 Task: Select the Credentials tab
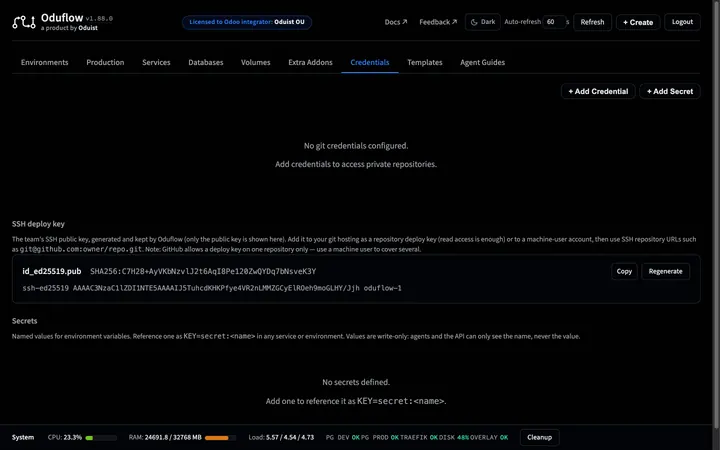(370, 62)
